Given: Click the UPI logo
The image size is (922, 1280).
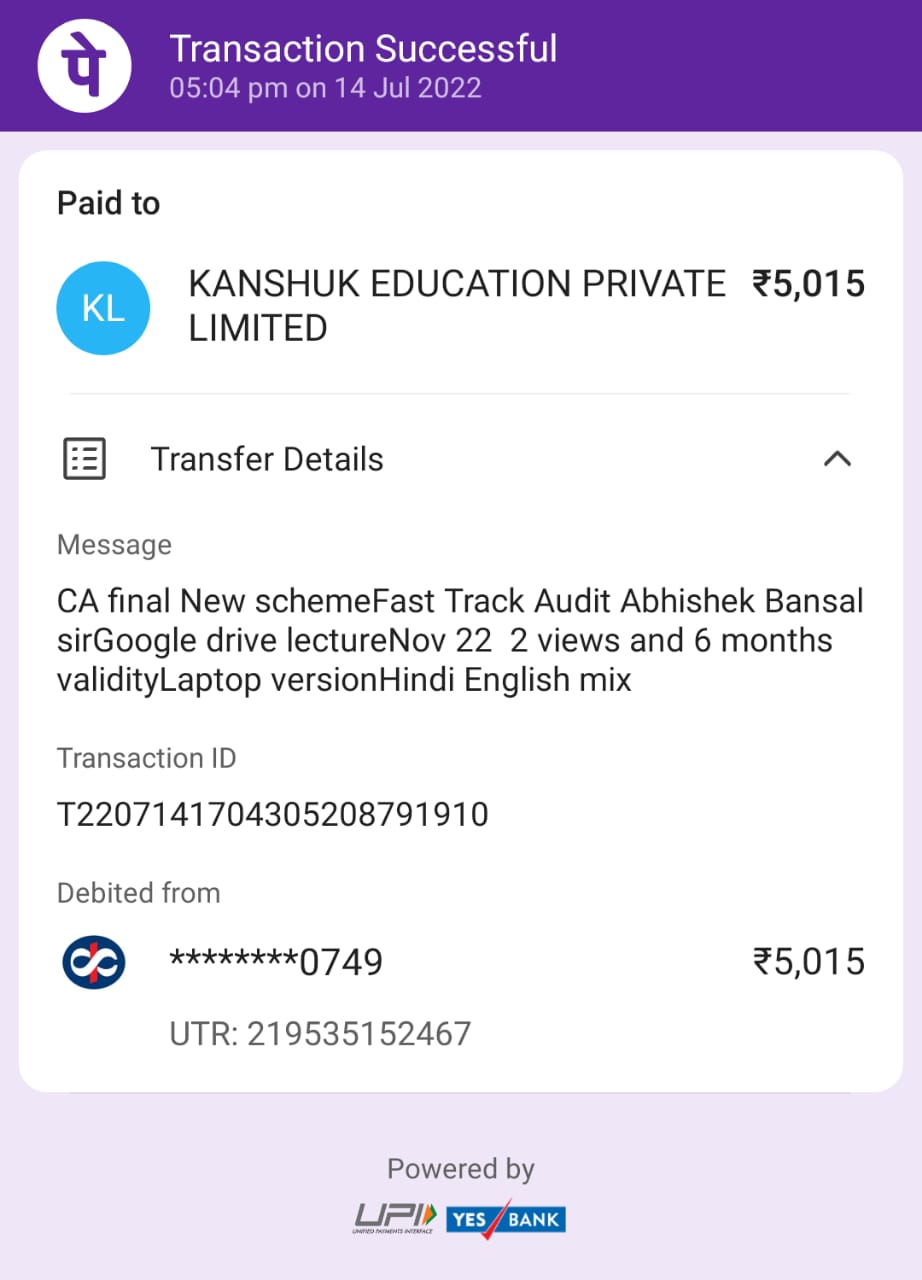Looking at the screenshot, I should [395, 1218].
